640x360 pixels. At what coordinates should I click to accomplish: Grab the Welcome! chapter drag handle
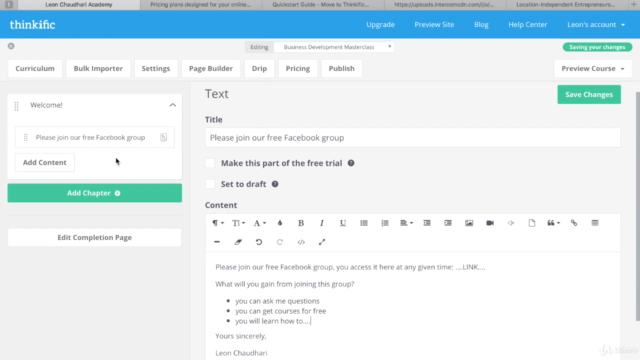16,106
